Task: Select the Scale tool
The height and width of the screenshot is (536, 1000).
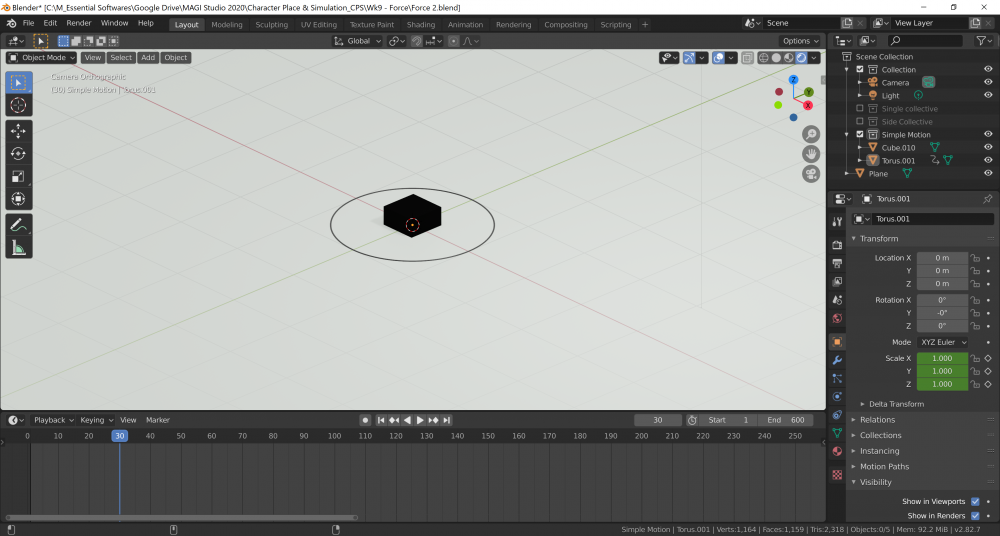Action: pos(18,176)
